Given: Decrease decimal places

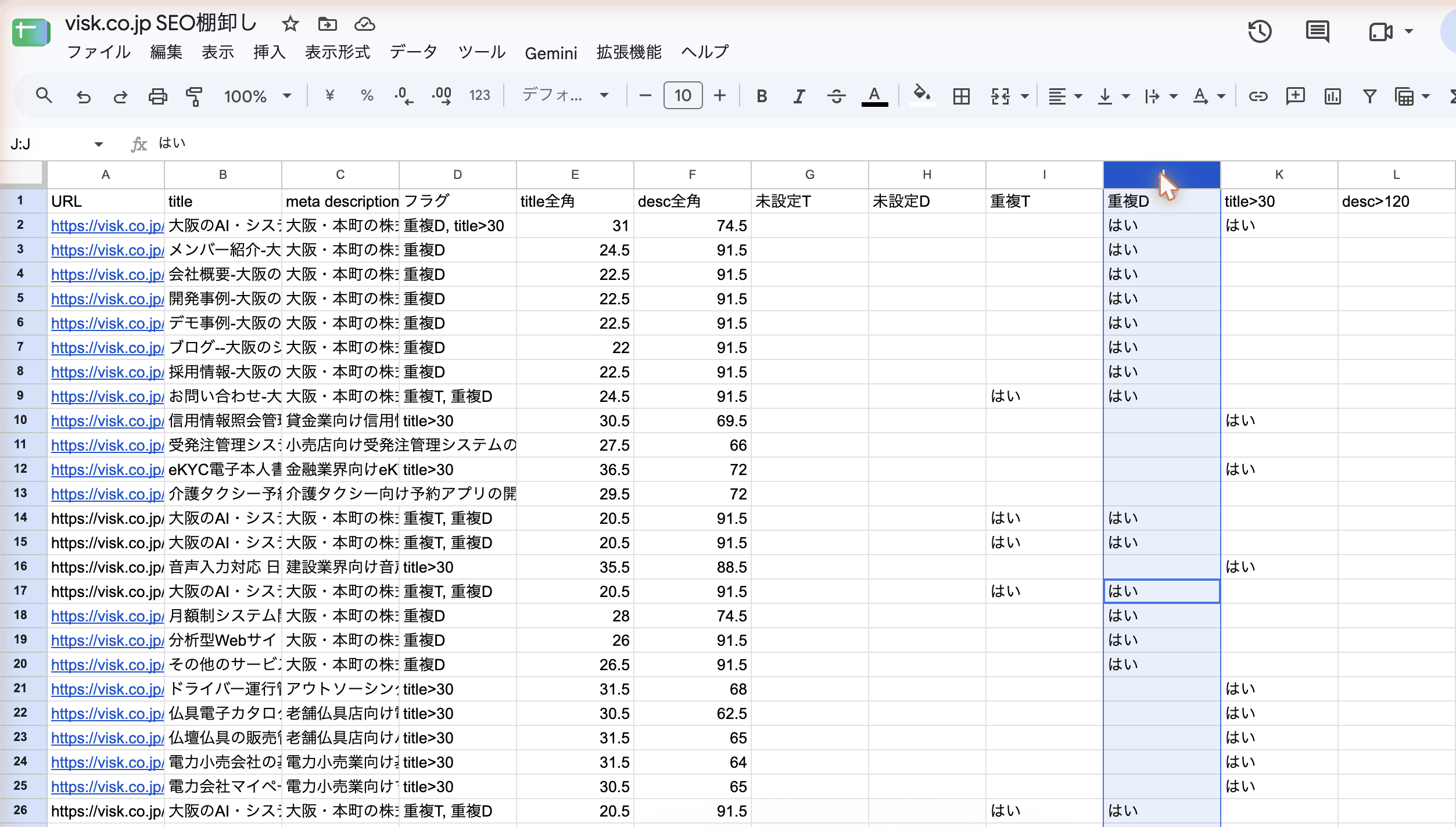Looking at the screenshot, I should click(x=403, y=96).
